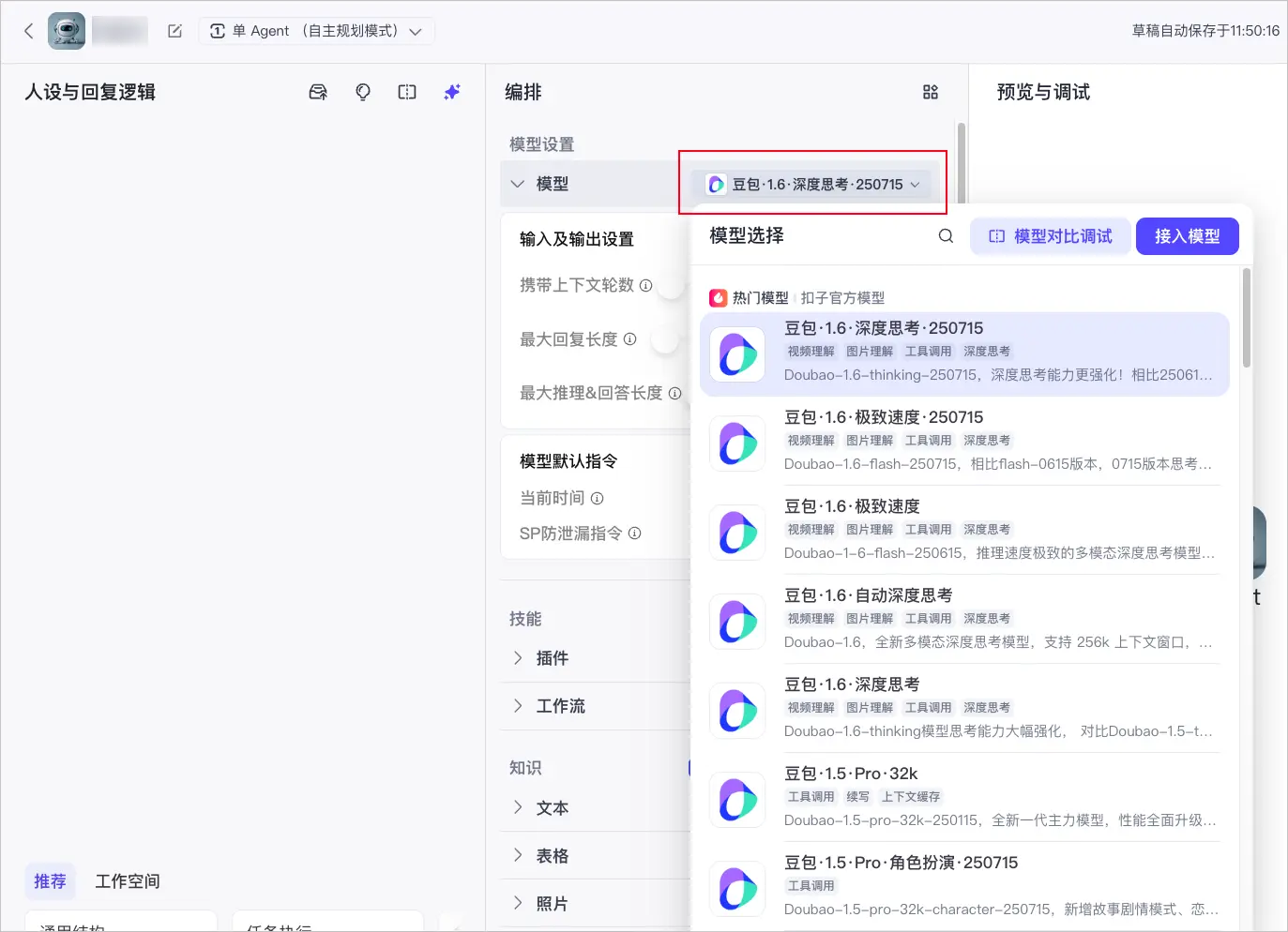Click the 草稿自动保存于11:50:16 status text

click(x=1205, y=31)
